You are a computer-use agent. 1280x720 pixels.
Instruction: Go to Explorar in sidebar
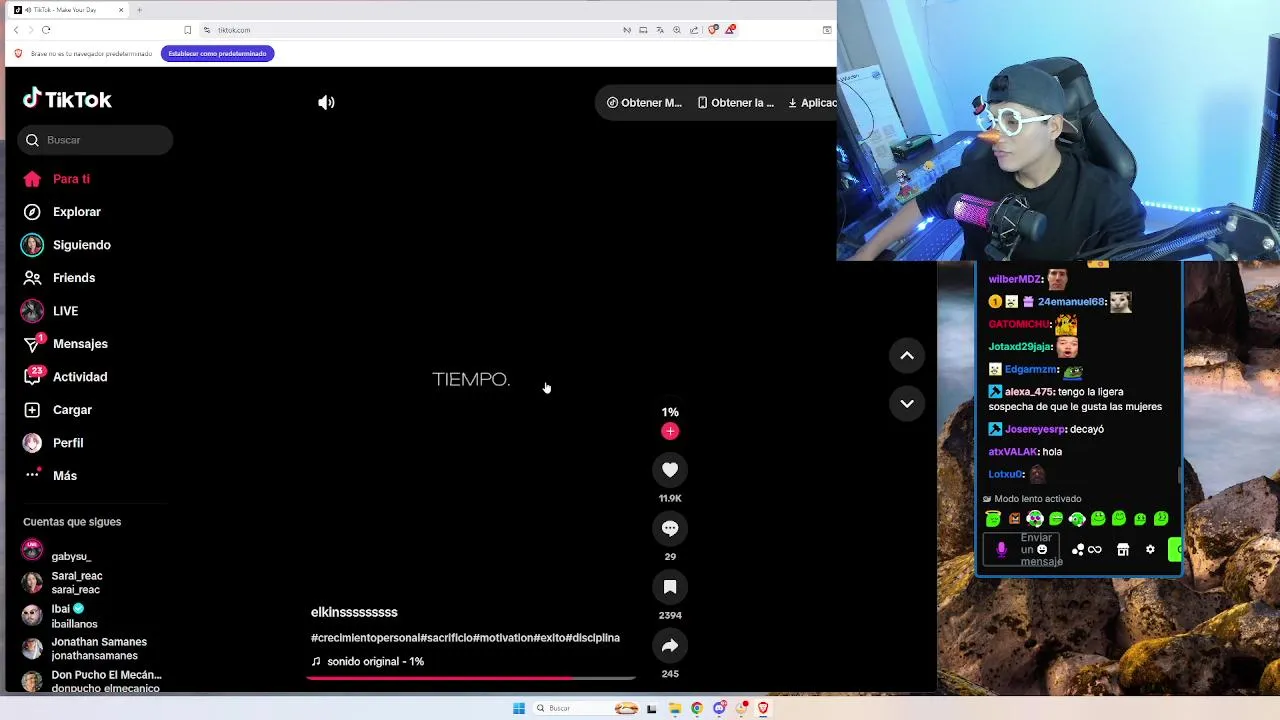(62, 212)
